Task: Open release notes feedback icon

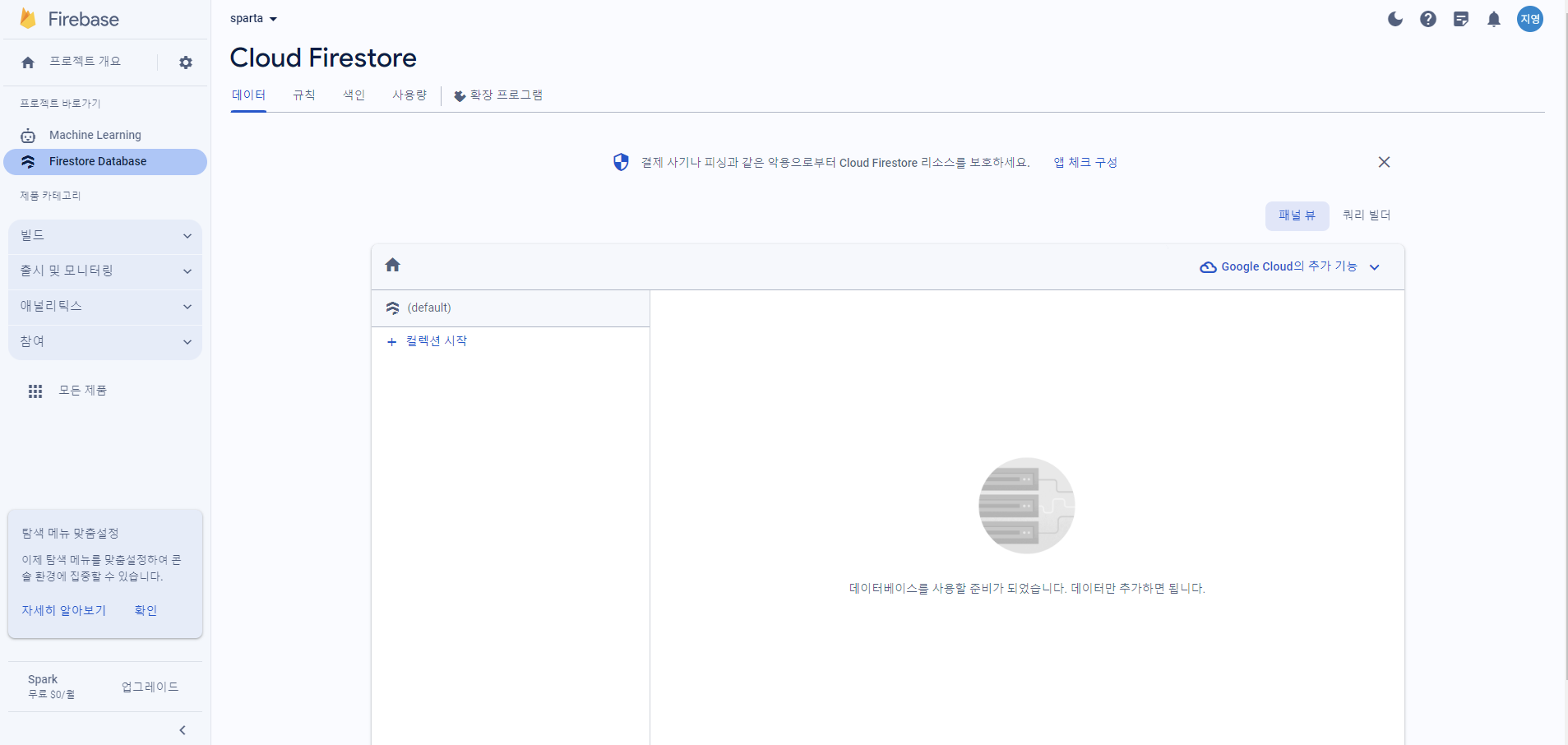Action: [x=1461, y=19]
